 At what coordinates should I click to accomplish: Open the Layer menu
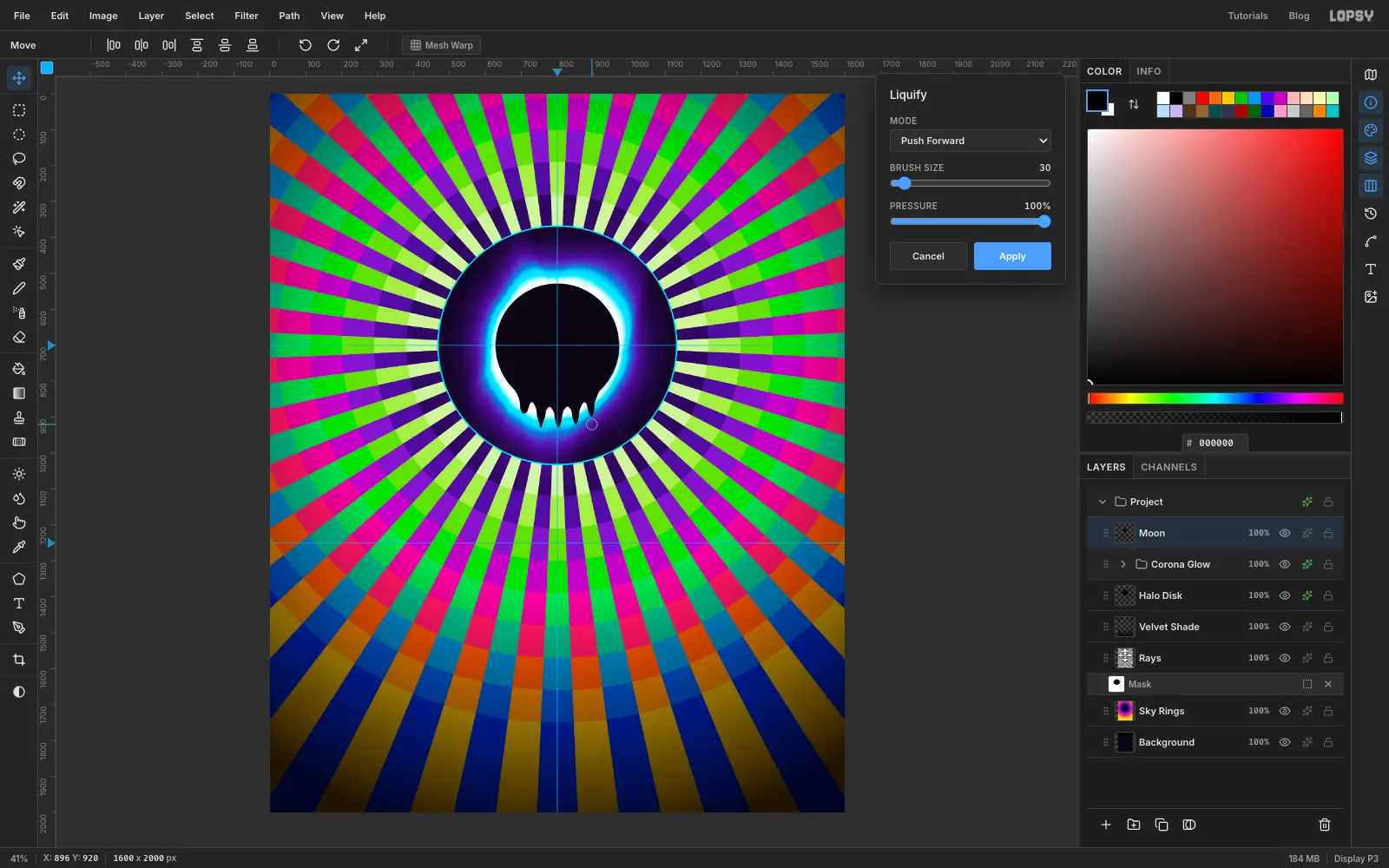[x=151, y=16]
